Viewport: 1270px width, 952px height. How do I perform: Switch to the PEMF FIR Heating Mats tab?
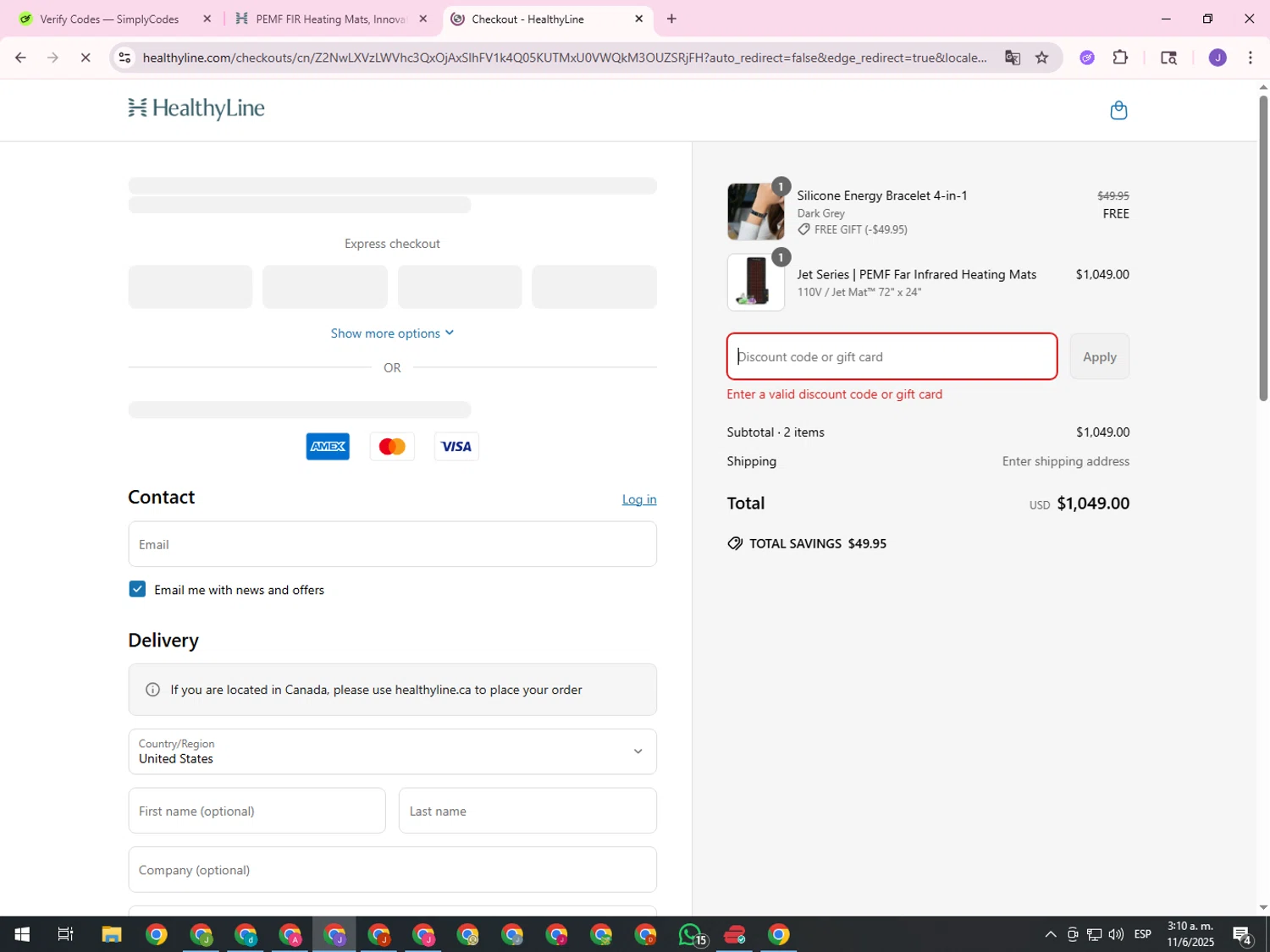pyautogui.click(x=330, y=19)
